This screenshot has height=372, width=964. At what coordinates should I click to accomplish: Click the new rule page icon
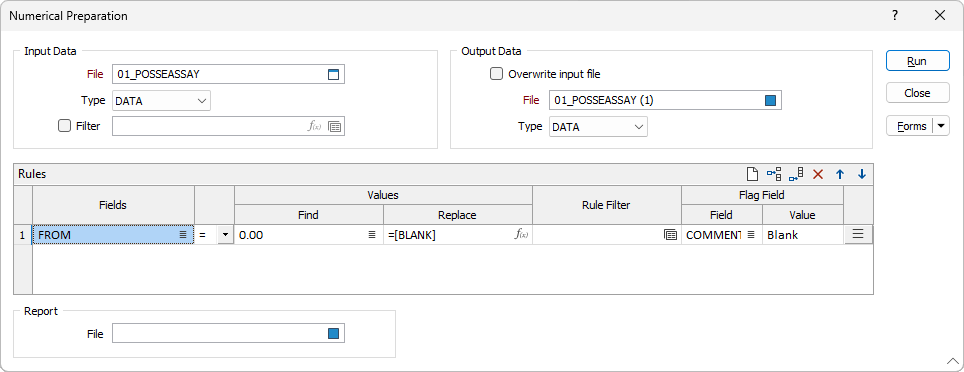pos(751,175)
